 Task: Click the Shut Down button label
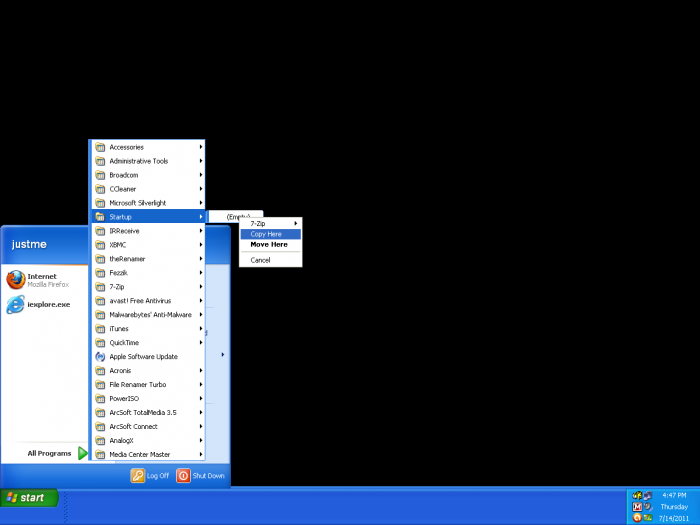(x=208, y=476)
